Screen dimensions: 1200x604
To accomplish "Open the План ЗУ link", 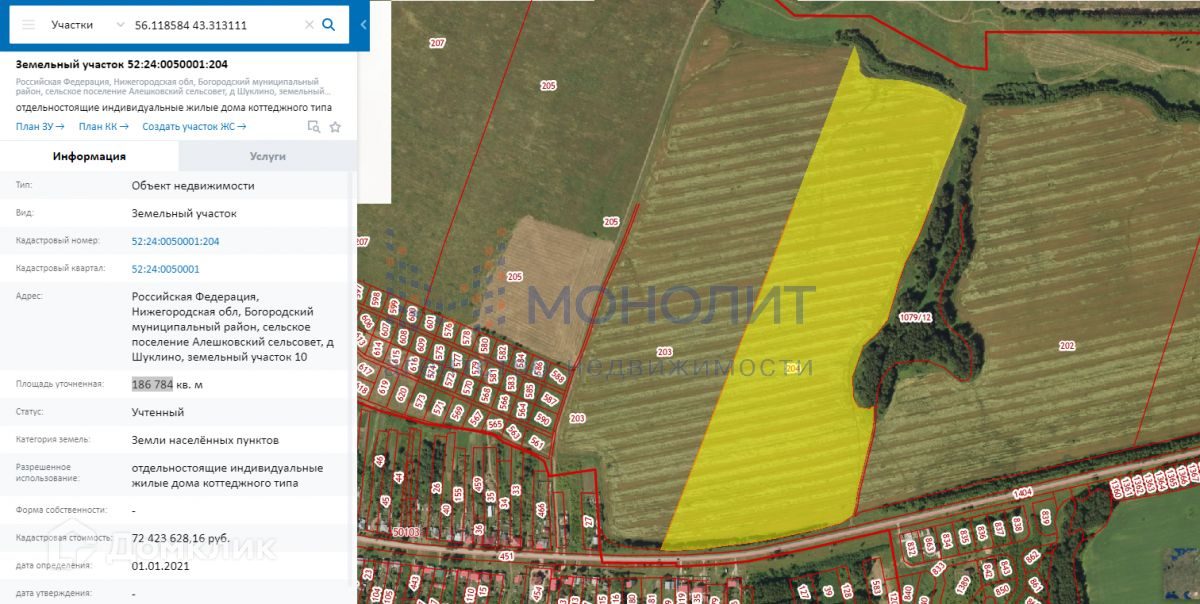I will point(40,127).
